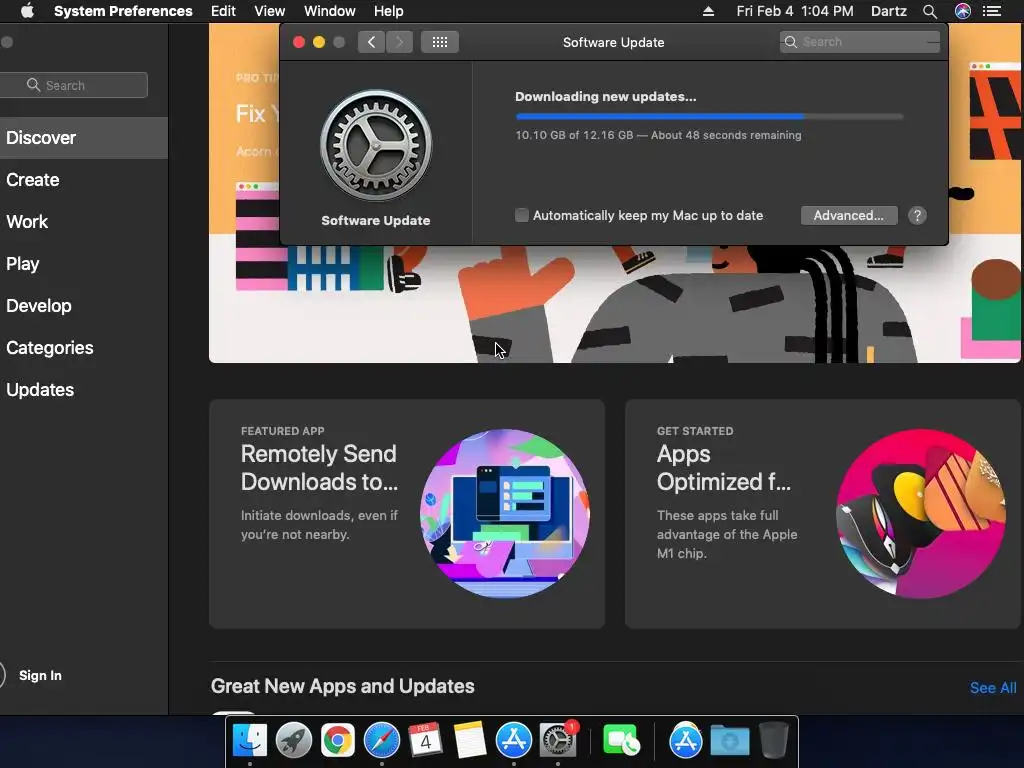Select Play in the App Store sidebar

[84, 264]
